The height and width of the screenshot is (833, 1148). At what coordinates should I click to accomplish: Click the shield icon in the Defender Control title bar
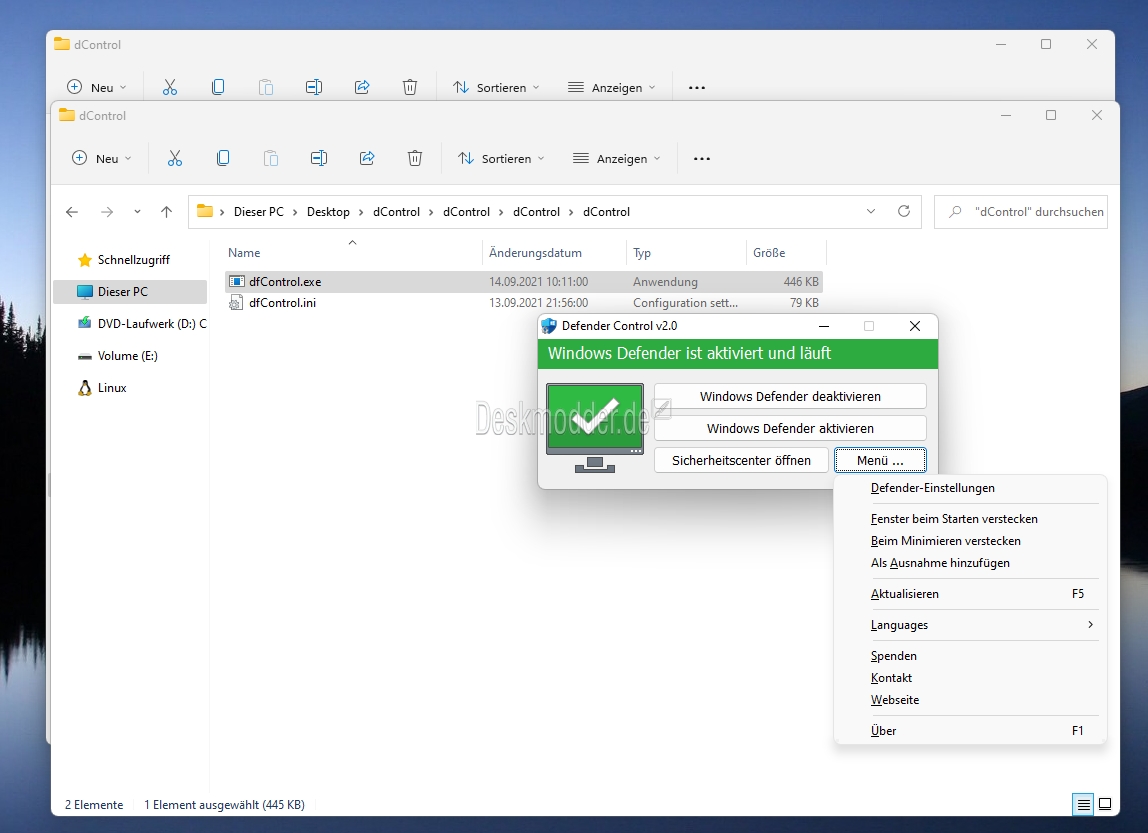(x=548, y=326)
